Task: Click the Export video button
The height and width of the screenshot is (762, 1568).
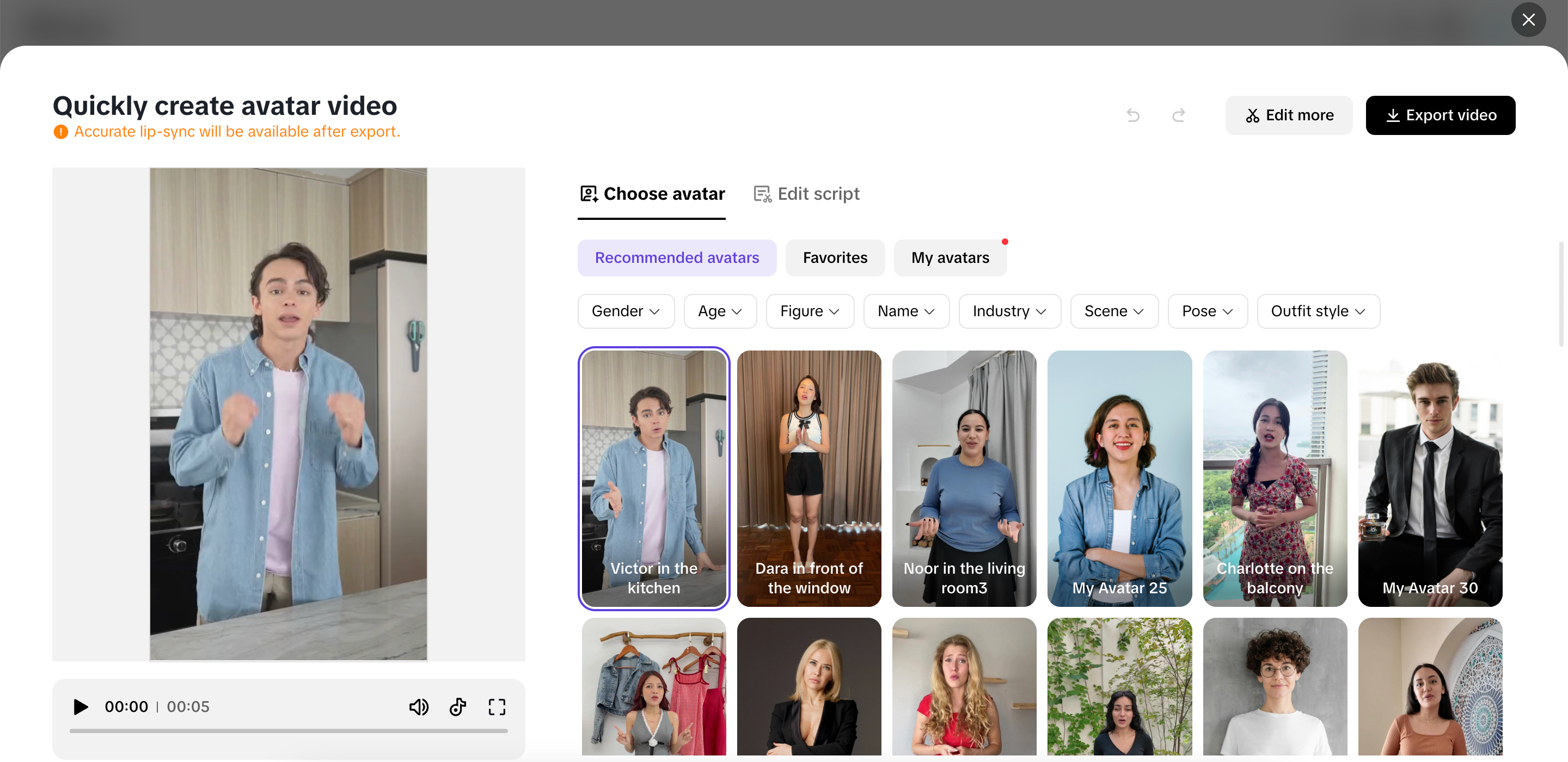Action: pyautogui.click(x=1441, y=115)
